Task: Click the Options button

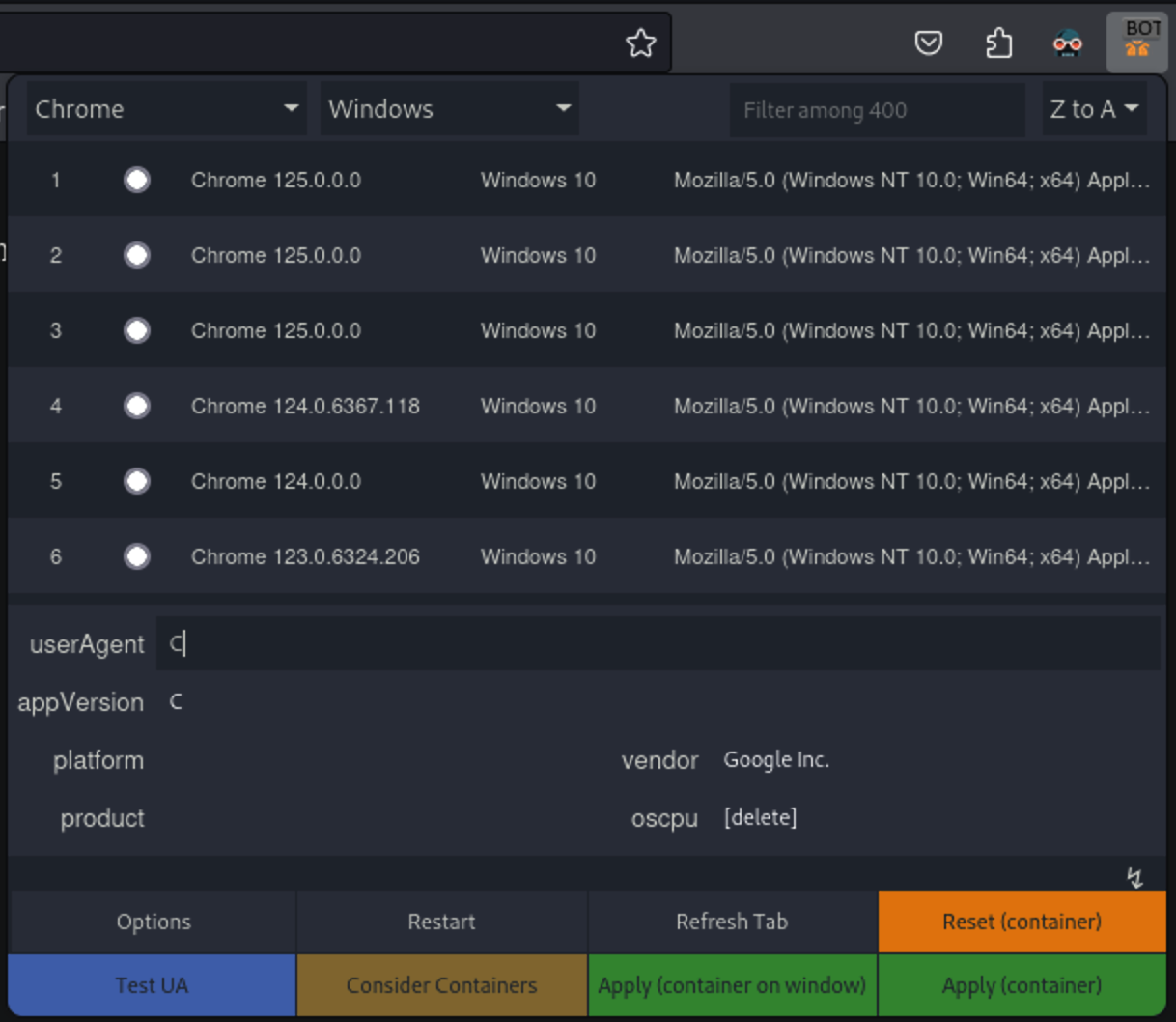Action: point(153,922)
